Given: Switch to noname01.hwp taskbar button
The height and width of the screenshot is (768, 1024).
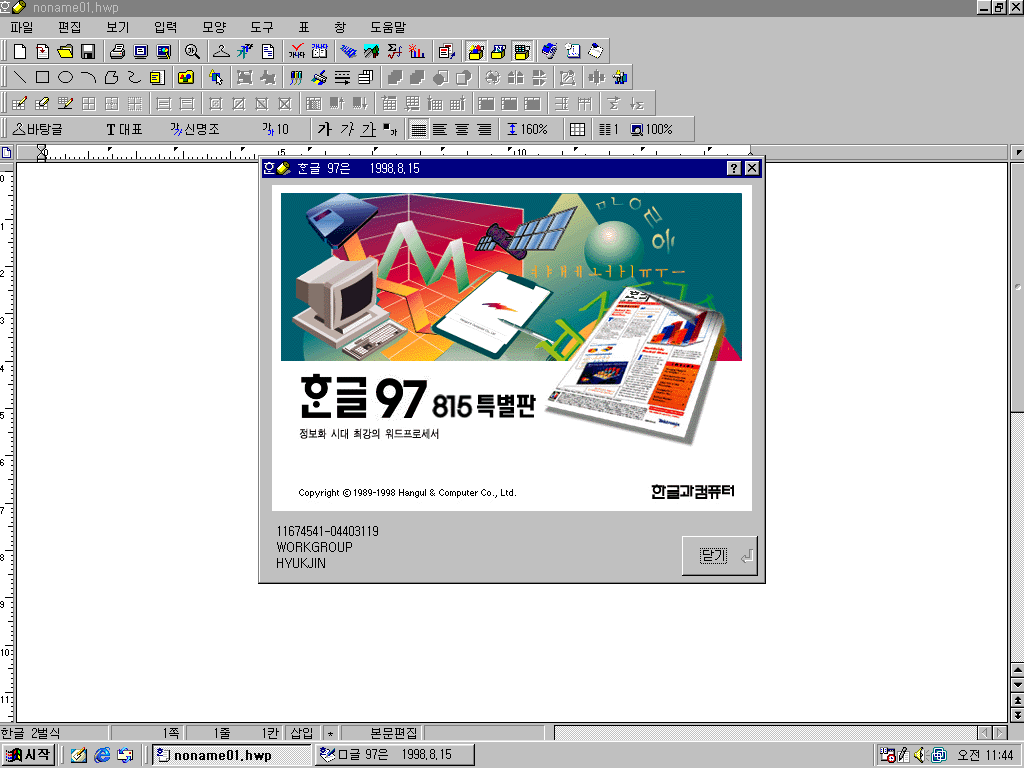Looking at the screenshot, I should click(232, 755).
